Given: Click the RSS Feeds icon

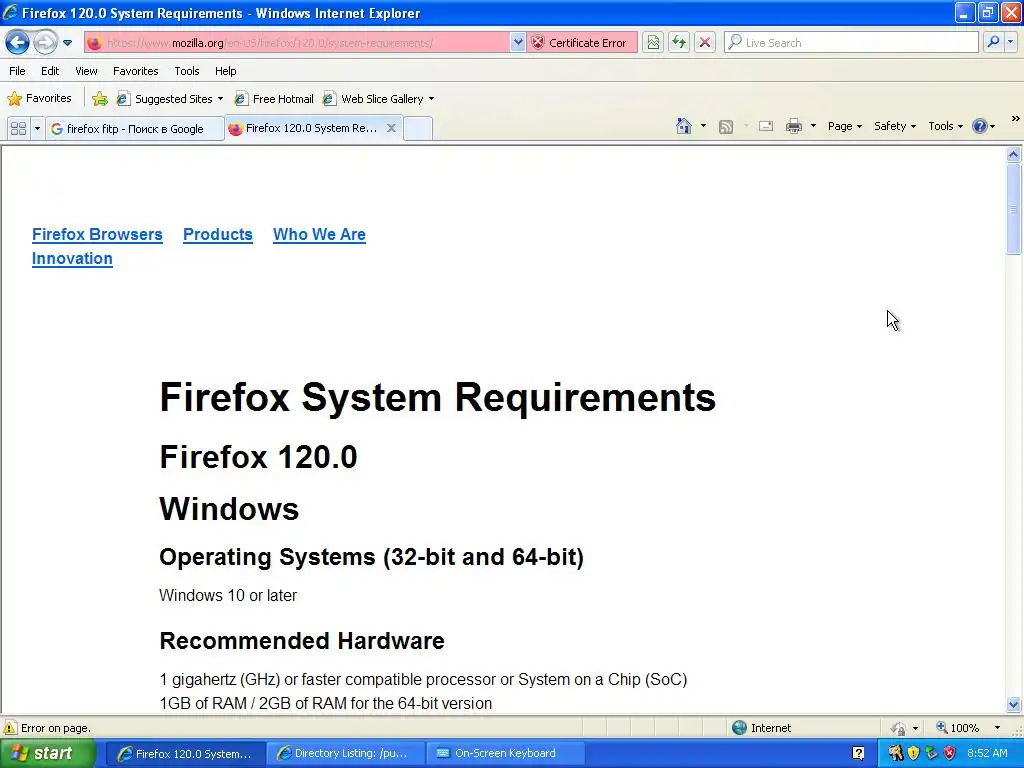Looking at the screenshot, I should pyautogui.click(x=726, y=127).
